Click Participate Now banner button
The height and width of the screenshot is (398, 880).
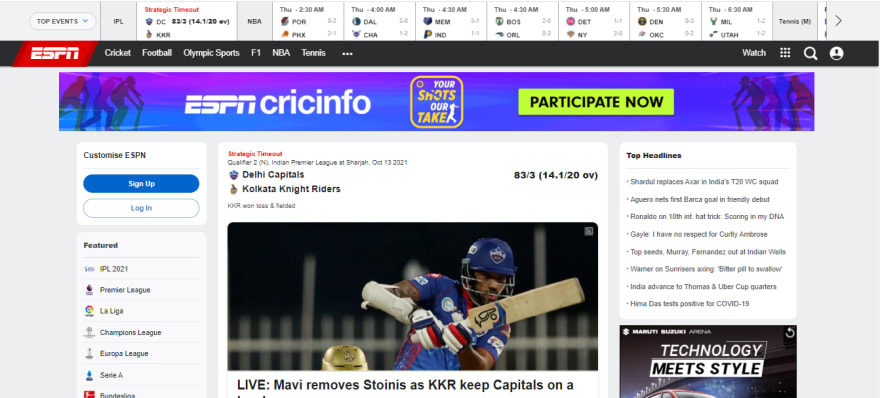tap(596, 102)
